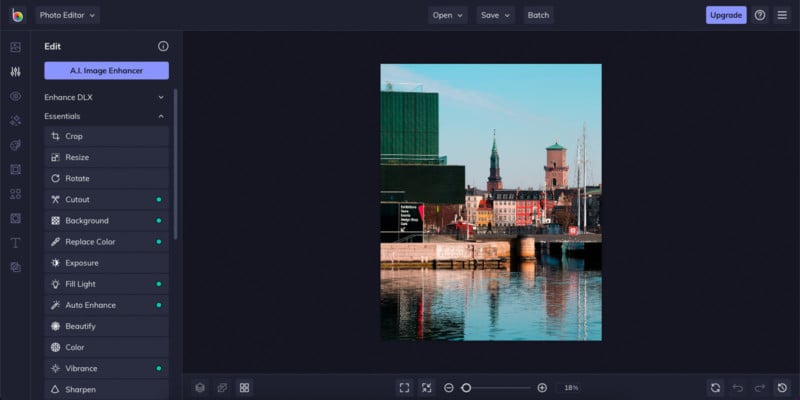Click the undo arrow

pos(738,387)
